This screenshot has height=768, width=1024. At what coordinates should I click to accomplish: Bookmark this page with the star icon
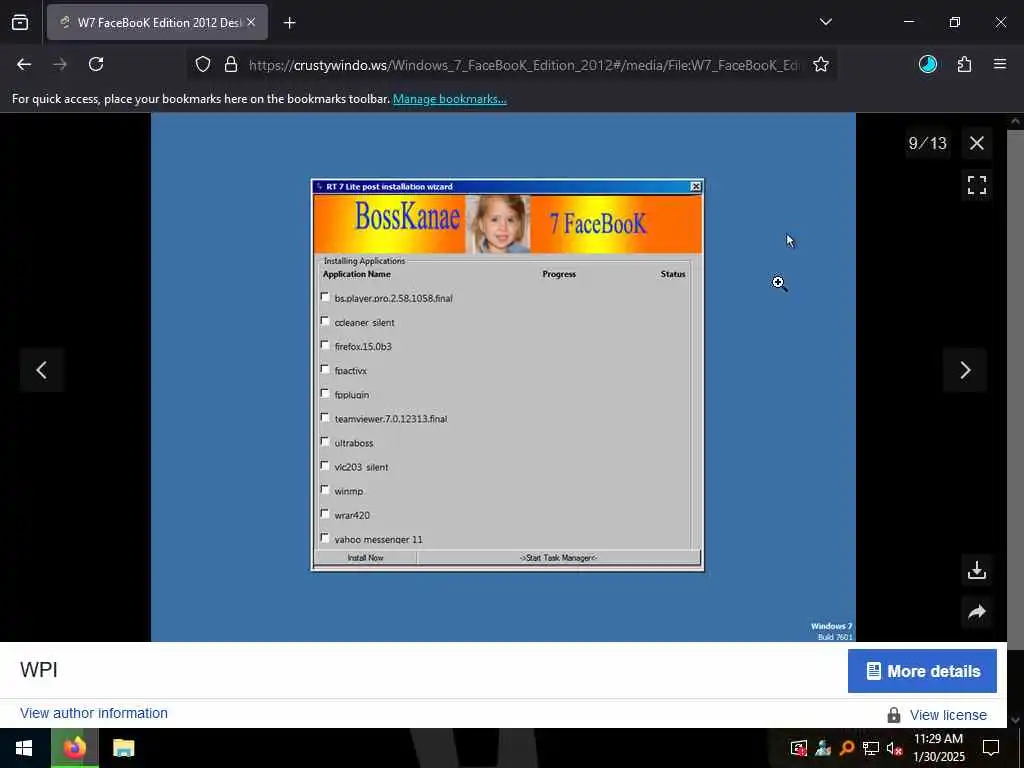821,64
